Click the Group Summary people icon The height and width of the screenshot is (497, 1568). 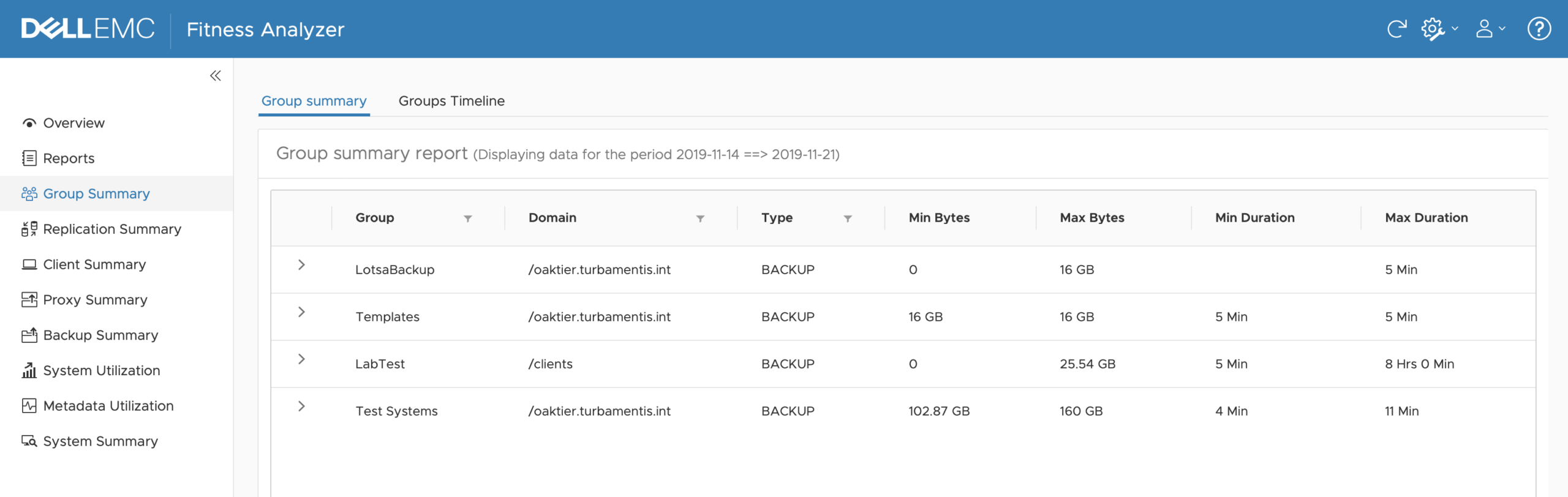(x=29, y=194)
